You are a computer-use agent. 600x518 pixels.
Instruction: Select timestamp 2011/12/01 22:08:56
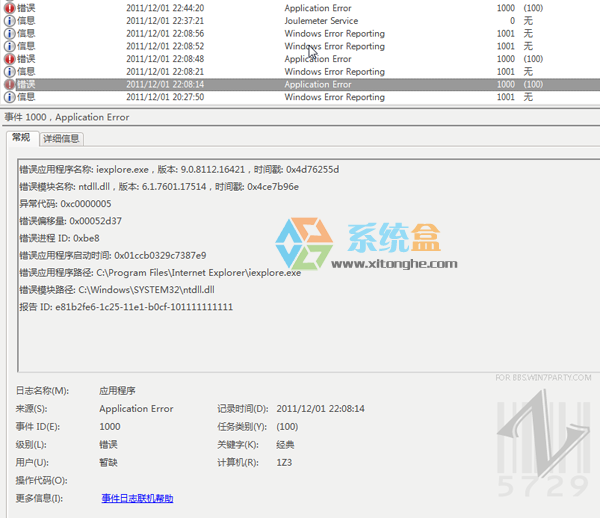click(165, 33)
